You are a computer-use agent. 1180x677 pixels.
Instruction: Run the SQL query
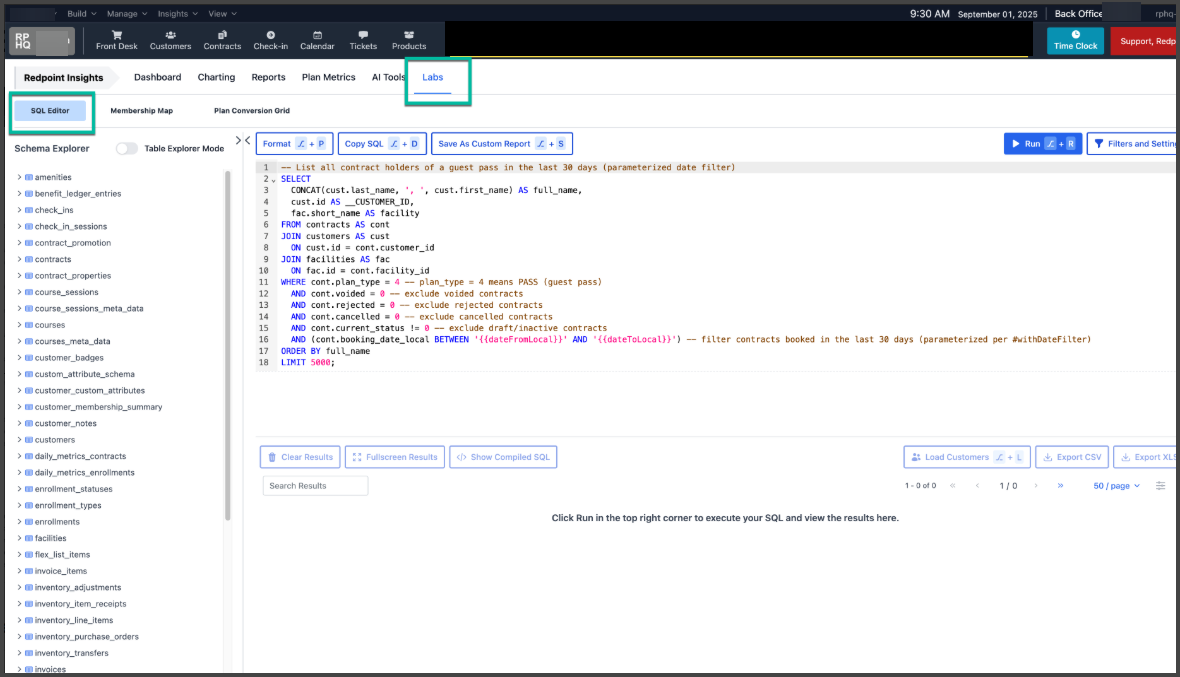tap(1042, 144)
